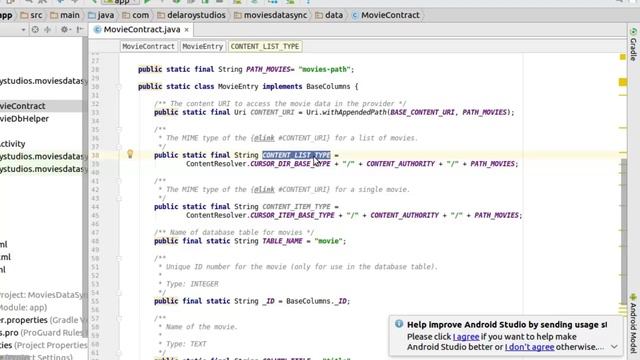640x360 pixels.
Task: Click the scroll from source target icon
Action: click(35, 29)
